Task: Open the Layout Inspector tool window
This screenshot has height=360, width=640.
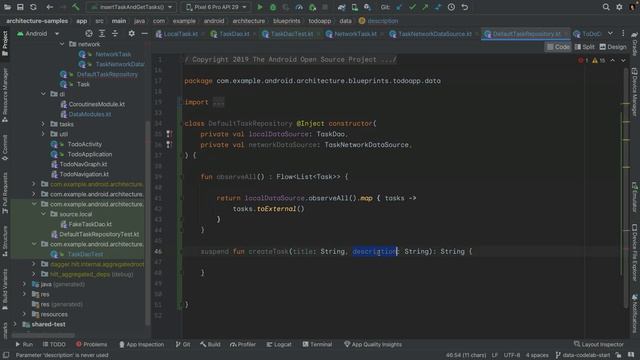Action: pyautogui.click(x=598, y=344)
